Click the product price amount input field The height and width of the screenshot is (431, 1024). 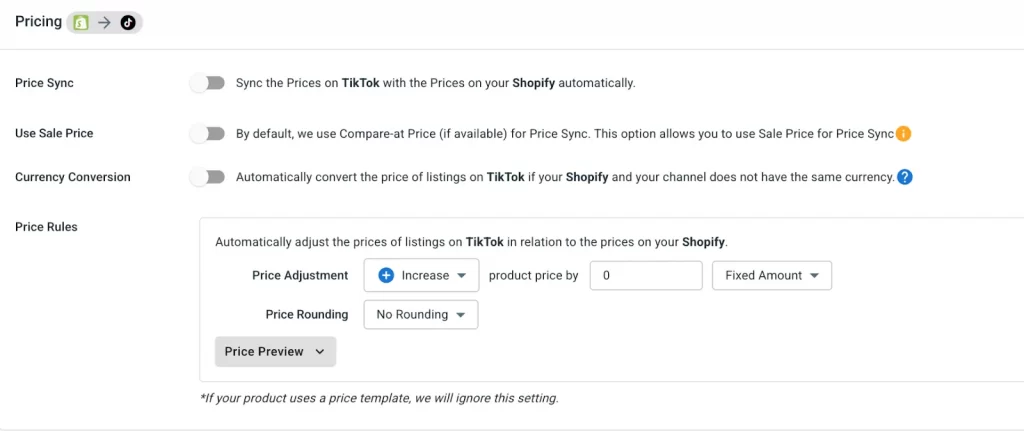coord(646,275)
